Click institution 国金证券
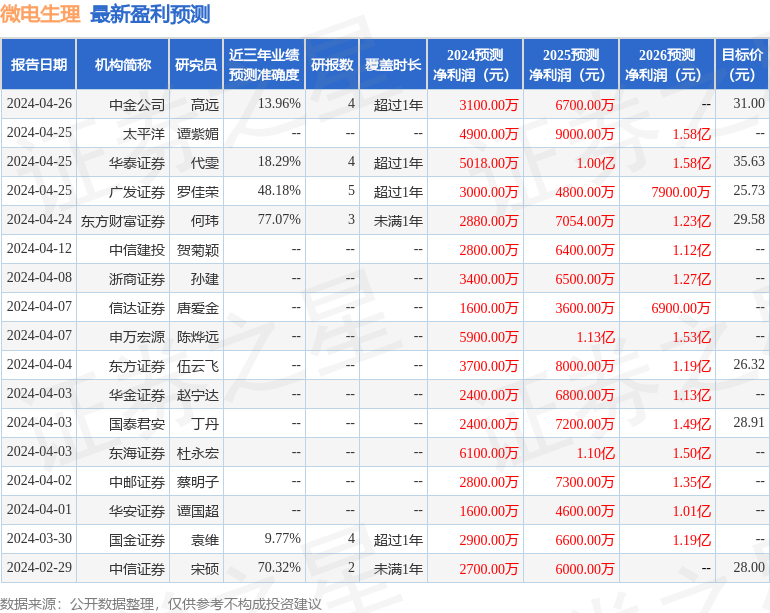This screenshot has height=613, width=770. click(137, 539)
